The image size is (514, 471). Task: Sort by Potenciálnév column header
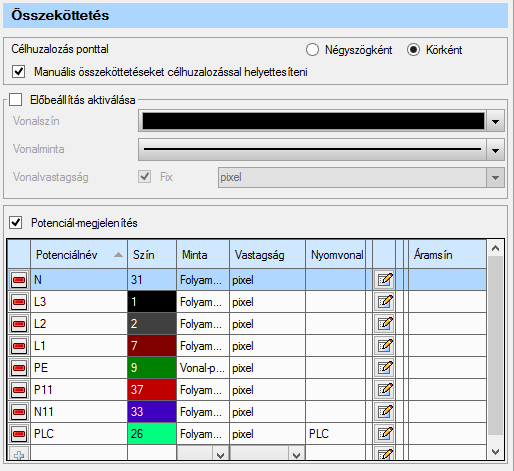pyautogui.click(x=79, y=255)
